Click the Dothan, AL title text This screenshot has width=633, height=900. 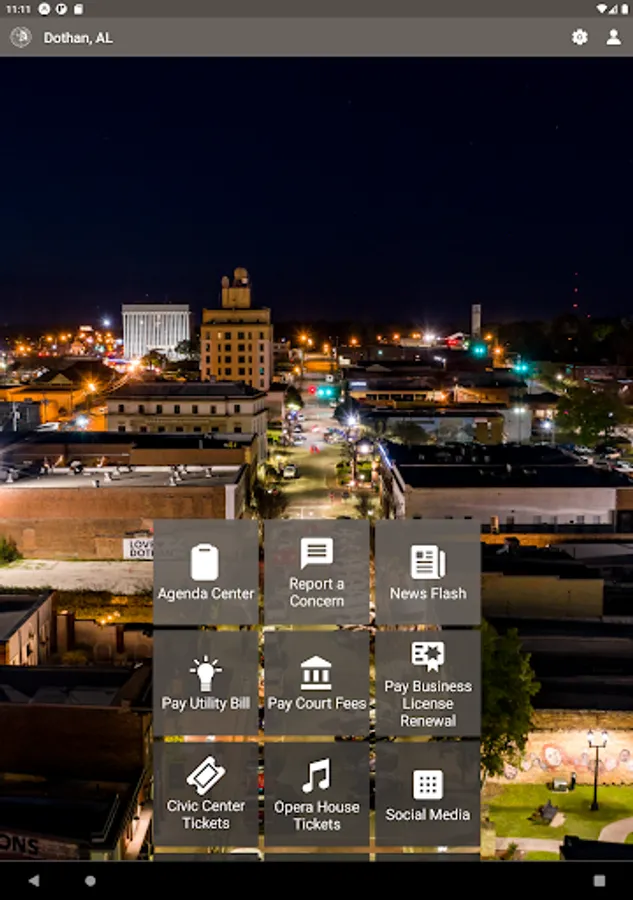[x=78, y=38]
